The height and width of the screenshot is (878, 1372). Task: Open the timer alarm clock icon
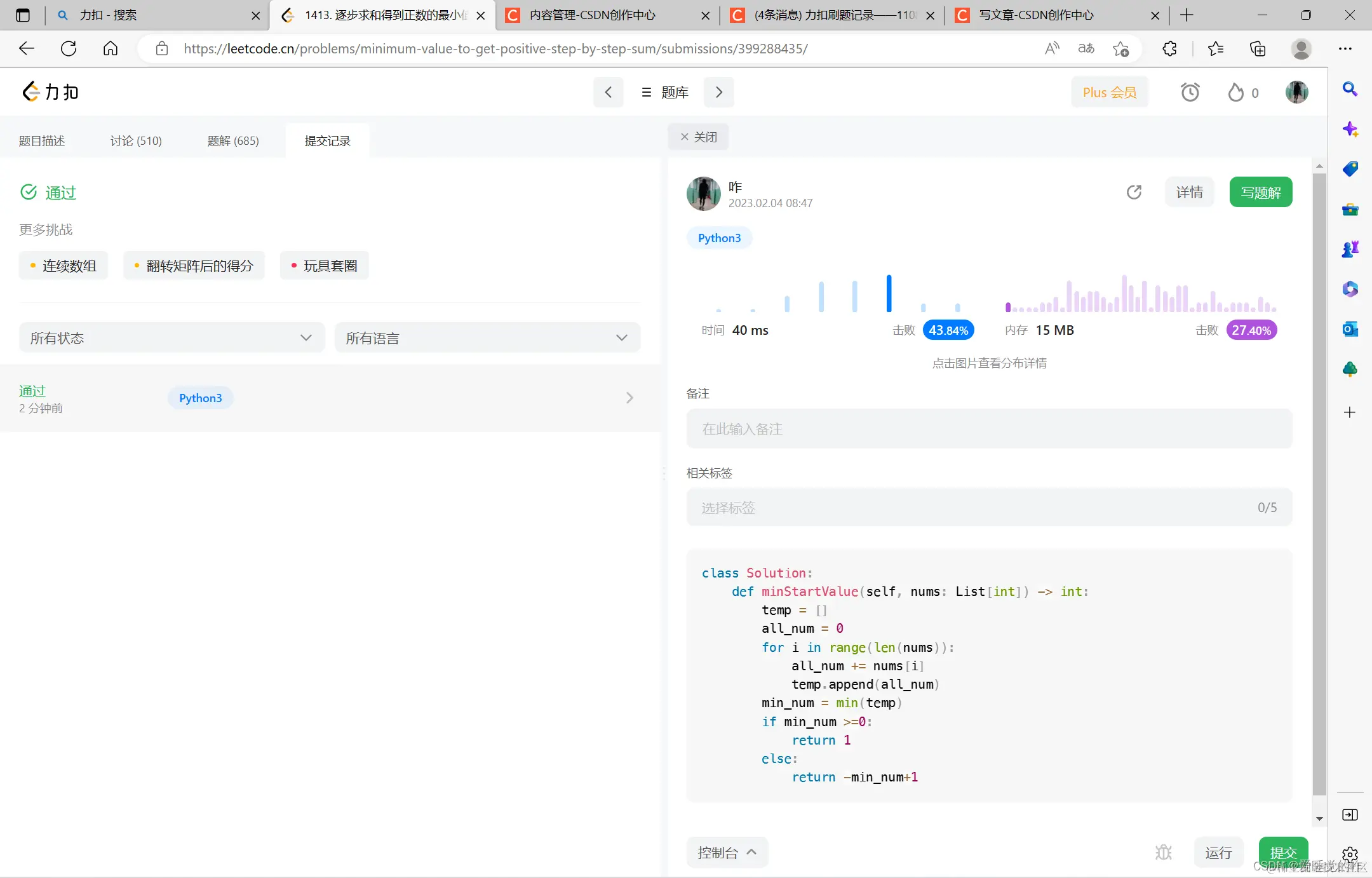[x=1190, y=93]
